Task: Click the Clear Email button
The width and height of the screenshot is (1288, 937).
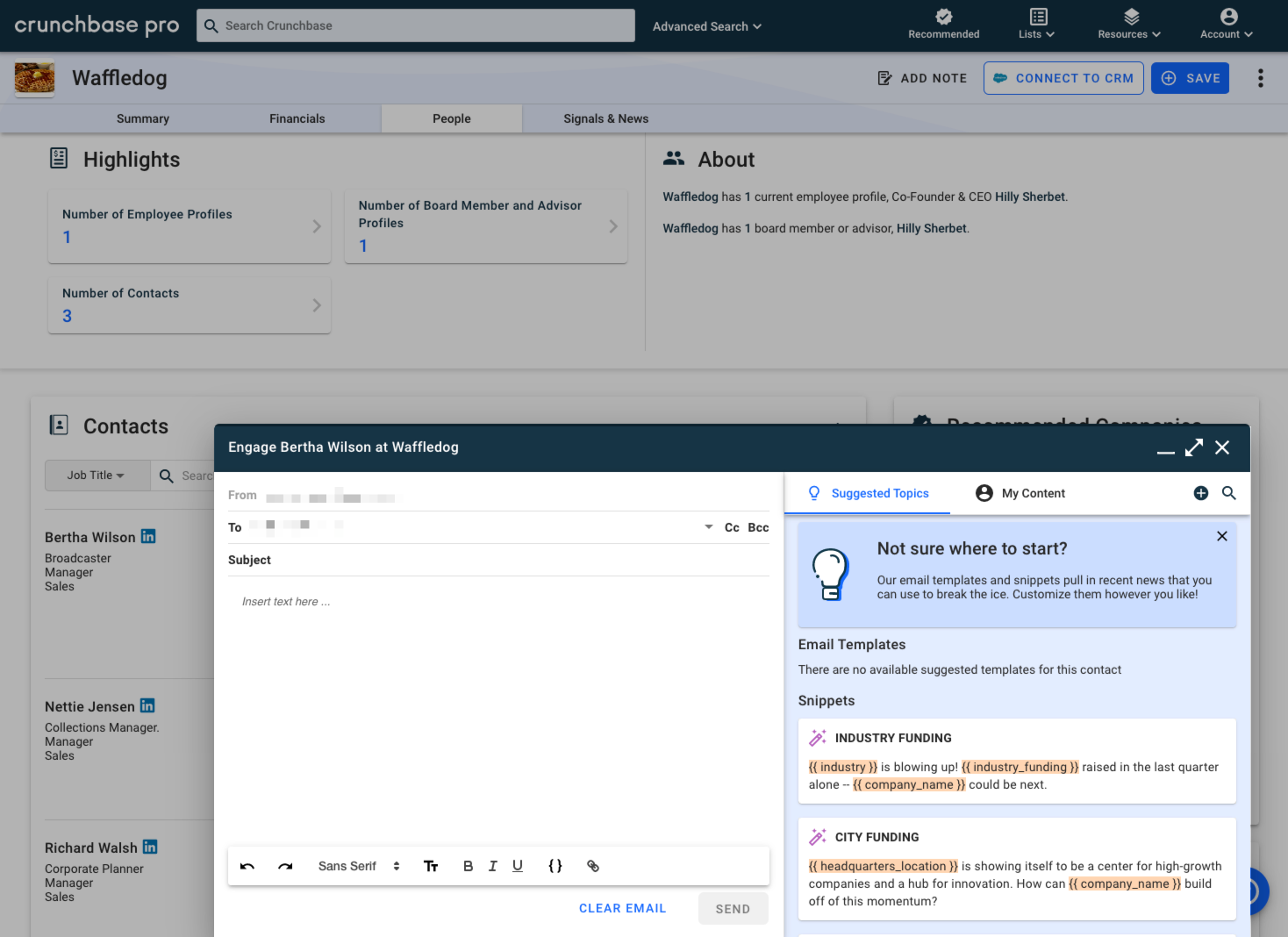Action: [622, 908]
